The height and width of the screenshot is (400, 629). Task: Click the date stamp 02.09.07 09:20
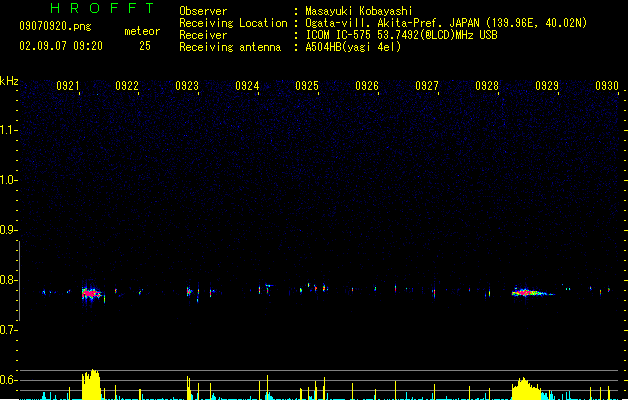coord(61,46)
